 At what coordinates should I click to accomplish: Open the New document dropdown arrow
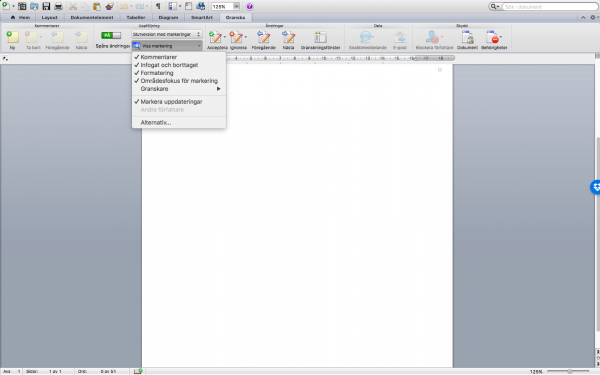coord(13,6)
